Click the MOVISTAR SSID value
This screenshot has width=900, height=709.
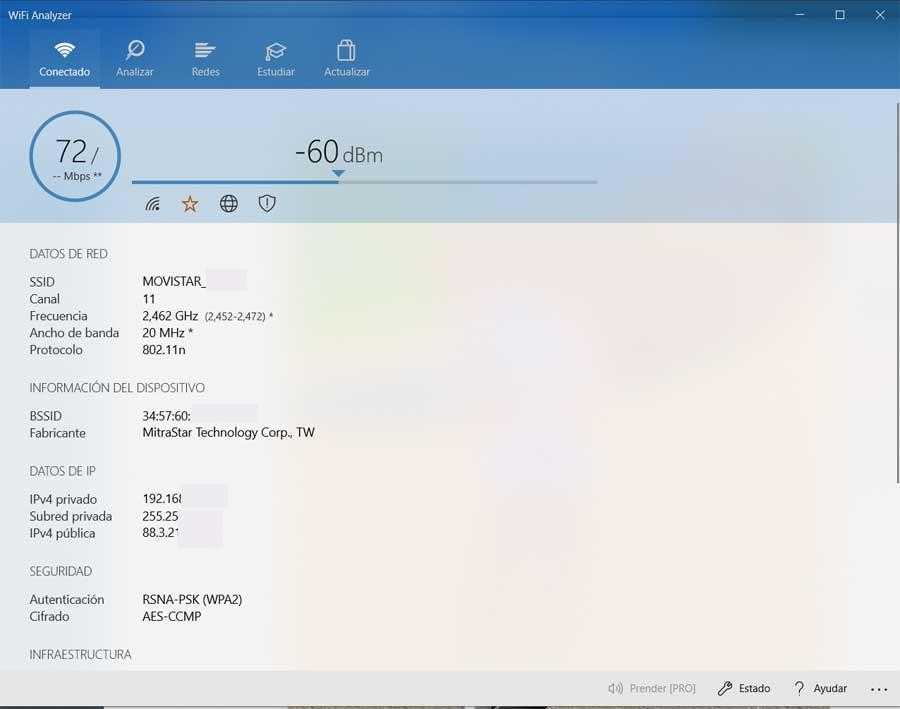pos(174,282)
